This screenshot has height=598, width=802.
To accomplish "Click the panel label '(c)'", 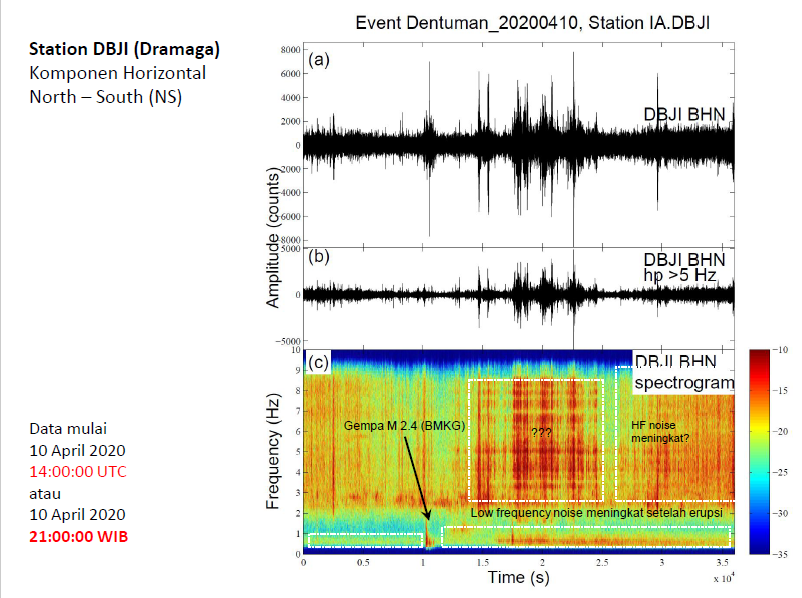I will 319,362.
